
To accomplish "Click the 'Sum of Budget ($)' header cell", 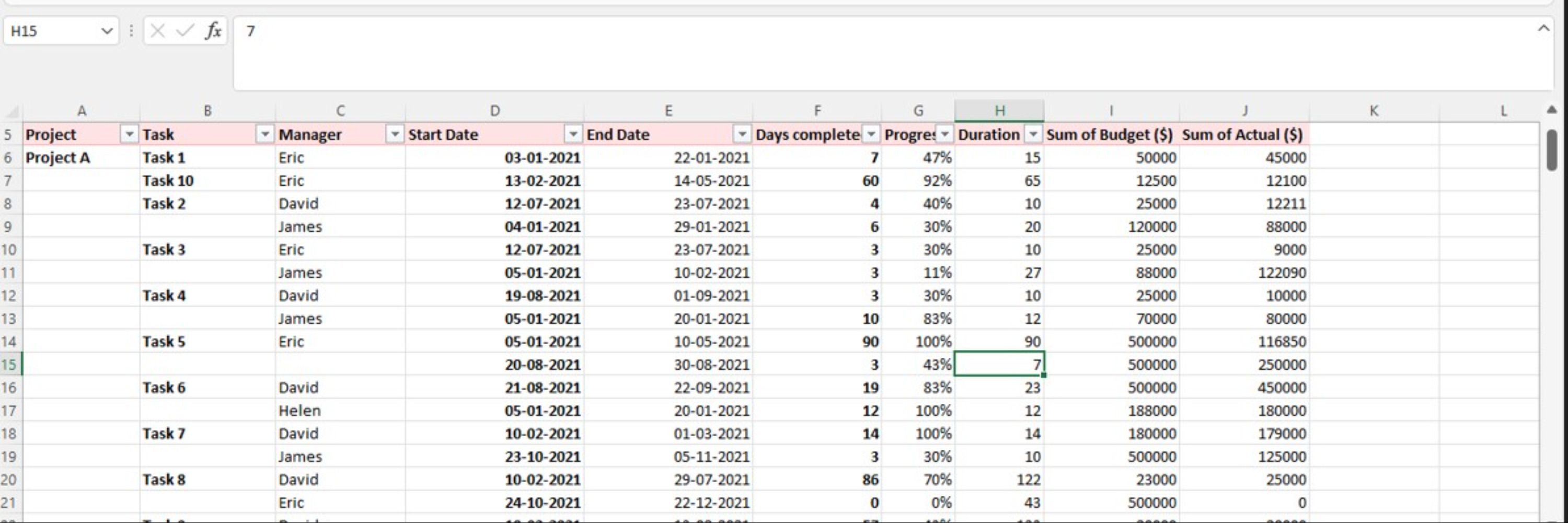I will click(x=1112, y=134).
